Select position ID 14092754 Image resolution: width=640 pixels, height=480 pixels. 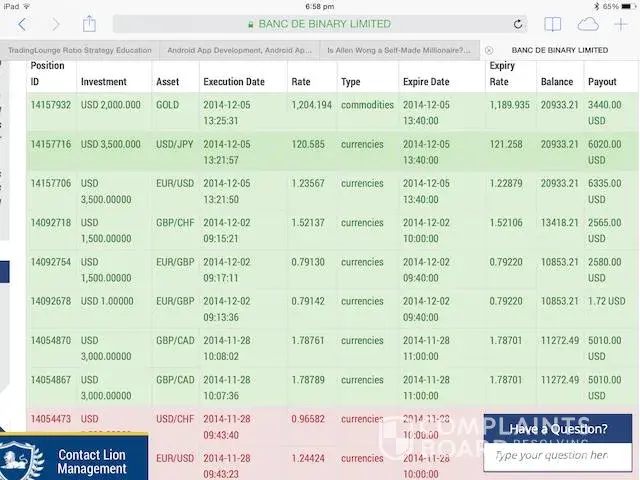click(x=51, y=262)
